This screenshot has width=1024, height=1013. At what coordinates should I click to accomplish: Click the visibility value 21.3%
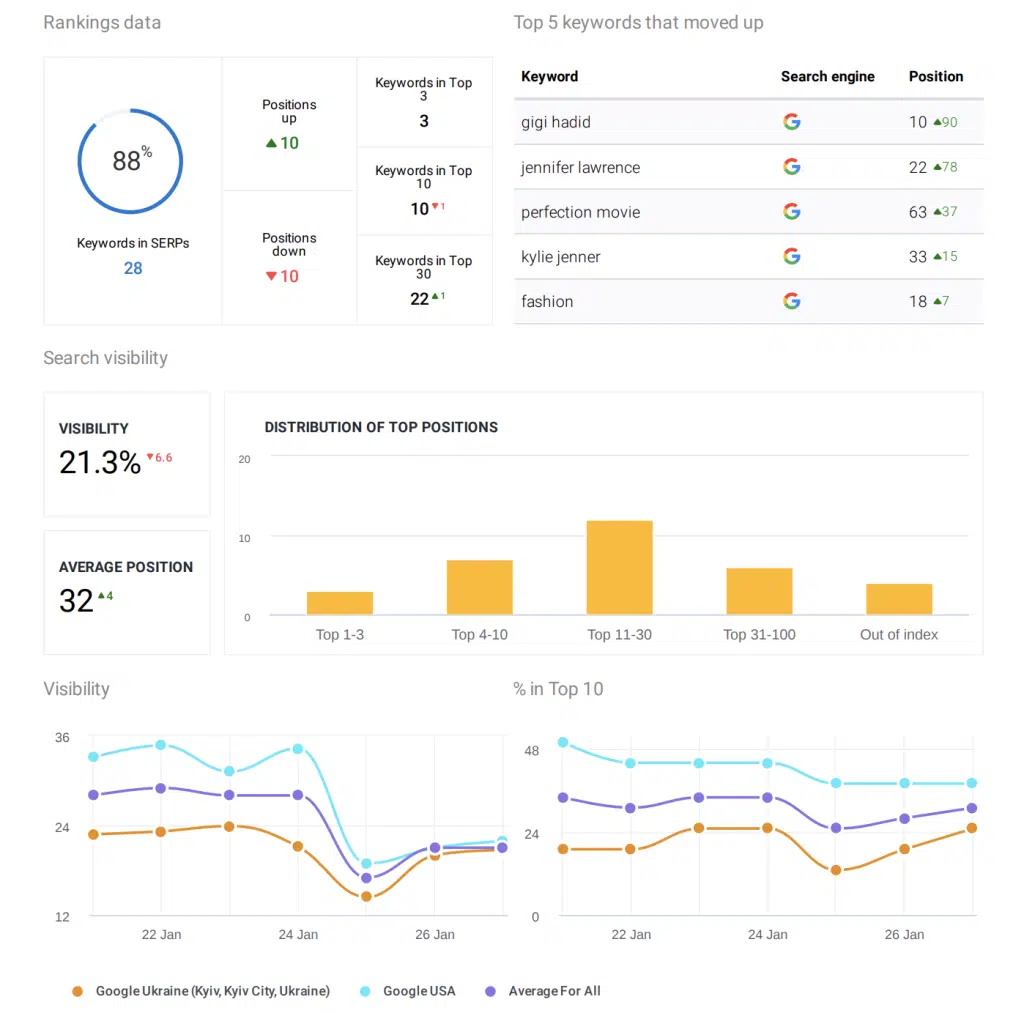coord(100,462)
